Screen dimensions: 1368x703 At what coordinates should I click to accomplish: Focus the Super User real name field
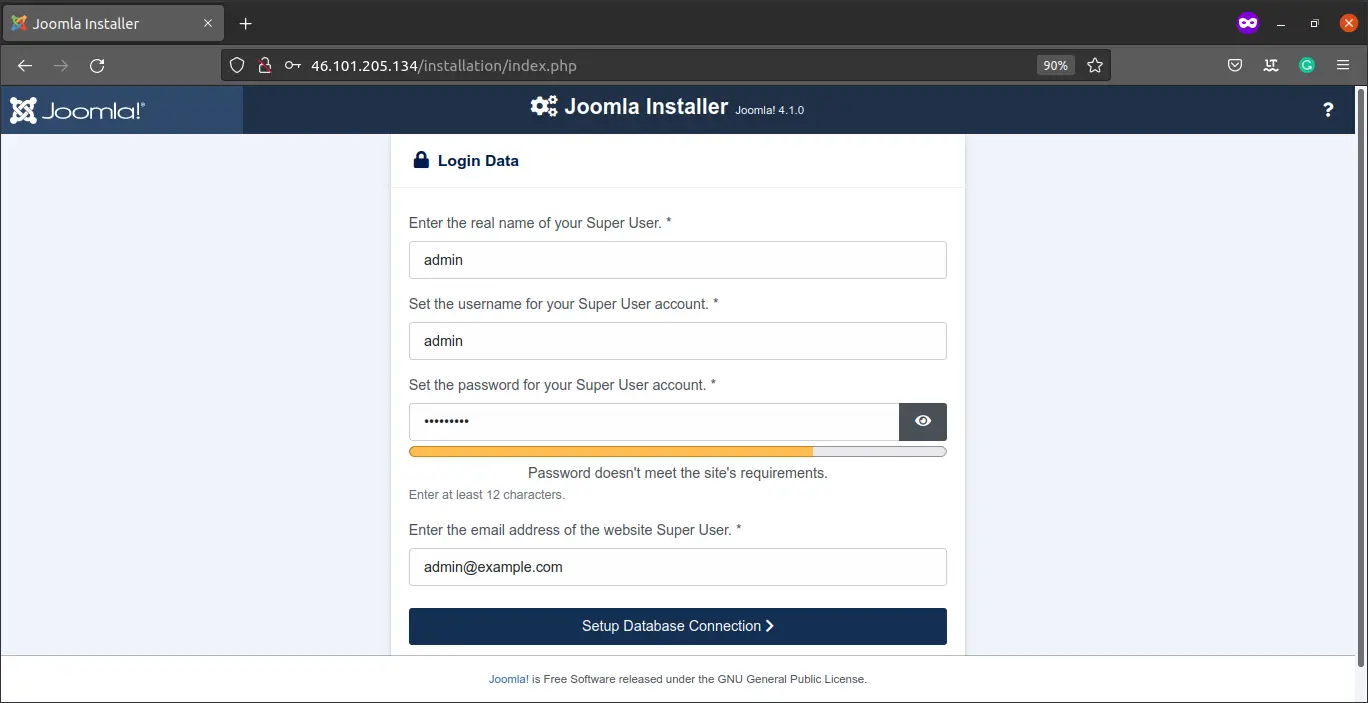click(678, 260)
